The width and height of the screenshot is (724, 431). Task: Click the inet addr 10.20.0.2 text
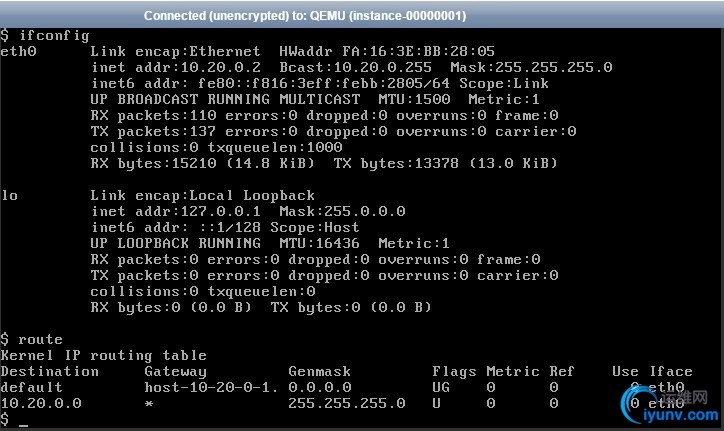click(x=176, y=67)
